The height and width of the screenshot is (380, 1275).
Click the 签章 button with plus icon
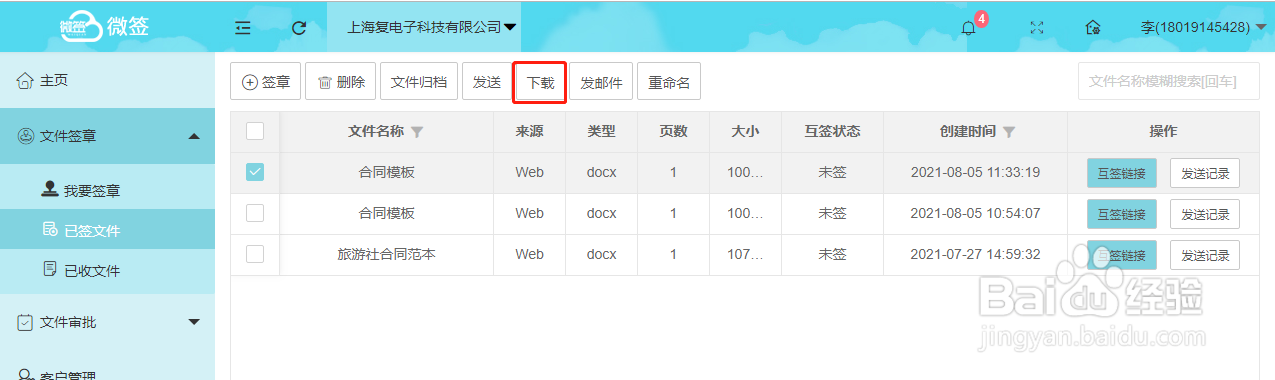pos(266,82)
